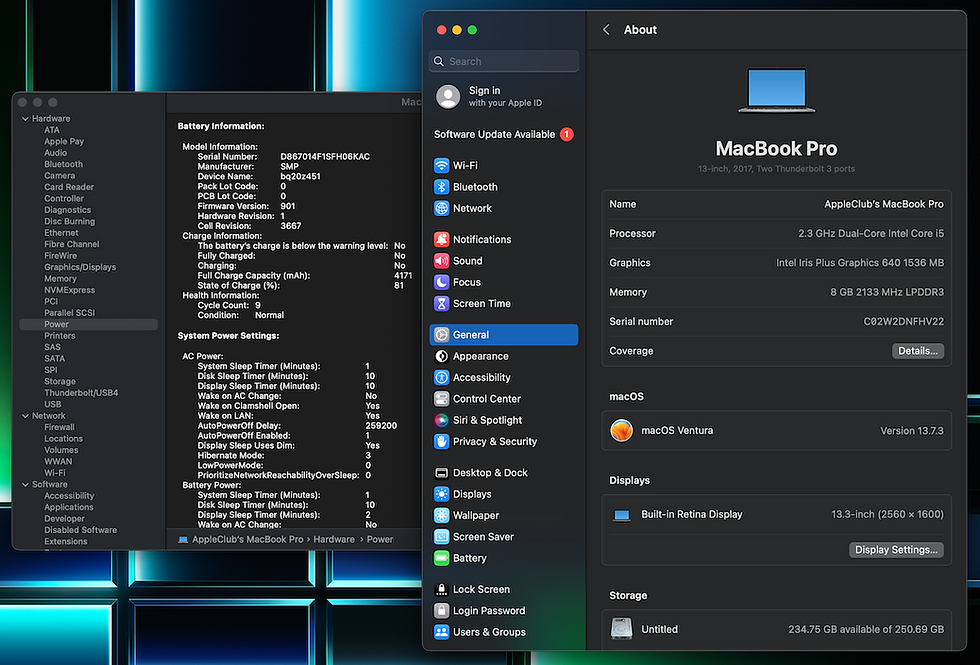This screenshot has height=665, width=980.
Task: Open Privacy & Security hand icon
Action: 441,441
